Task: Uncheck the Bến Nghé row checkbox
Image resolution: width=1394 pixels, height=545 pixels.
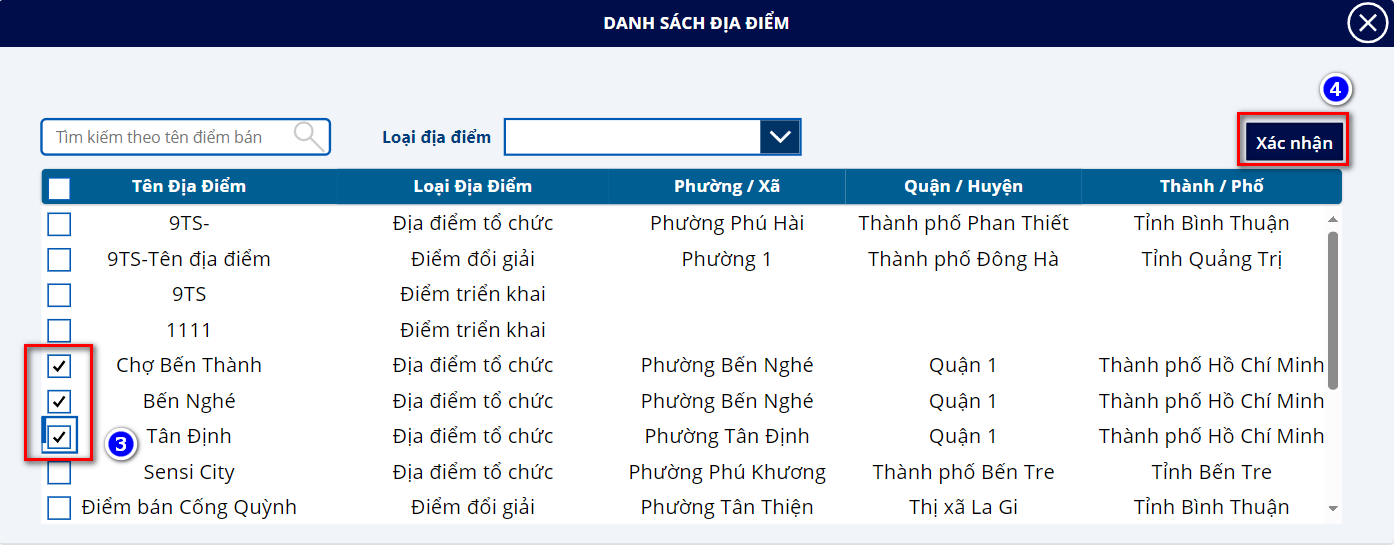Action: (x=60, y=402)
